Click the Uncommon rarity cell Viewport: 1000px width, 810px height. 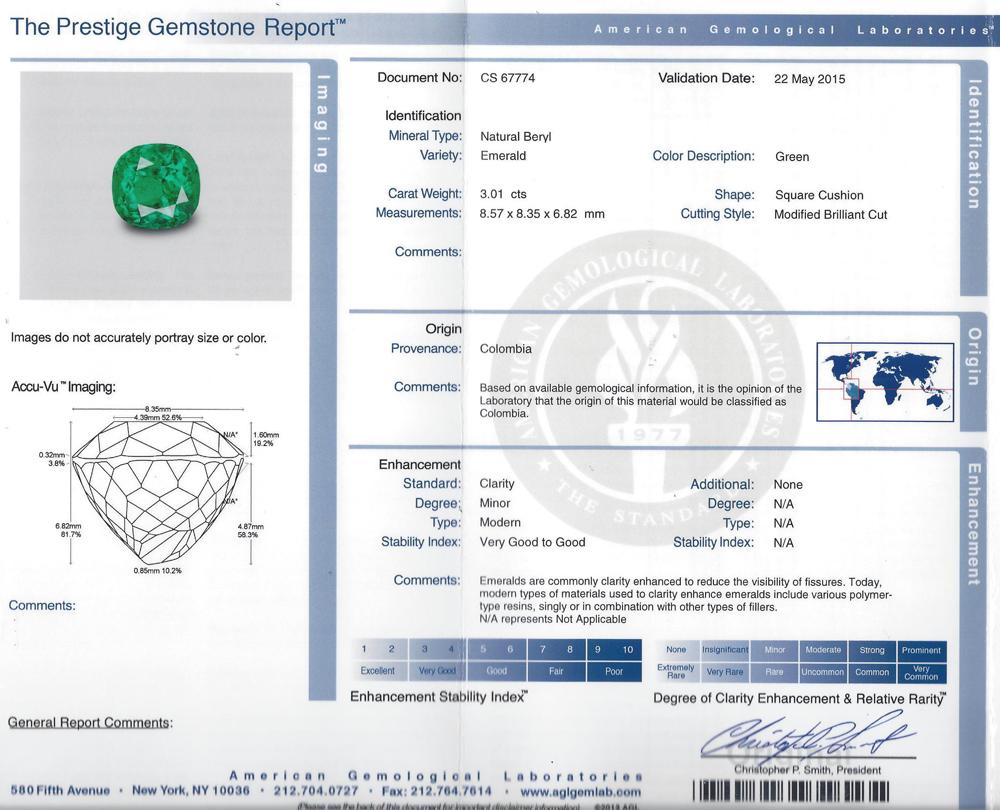(823, 672)
